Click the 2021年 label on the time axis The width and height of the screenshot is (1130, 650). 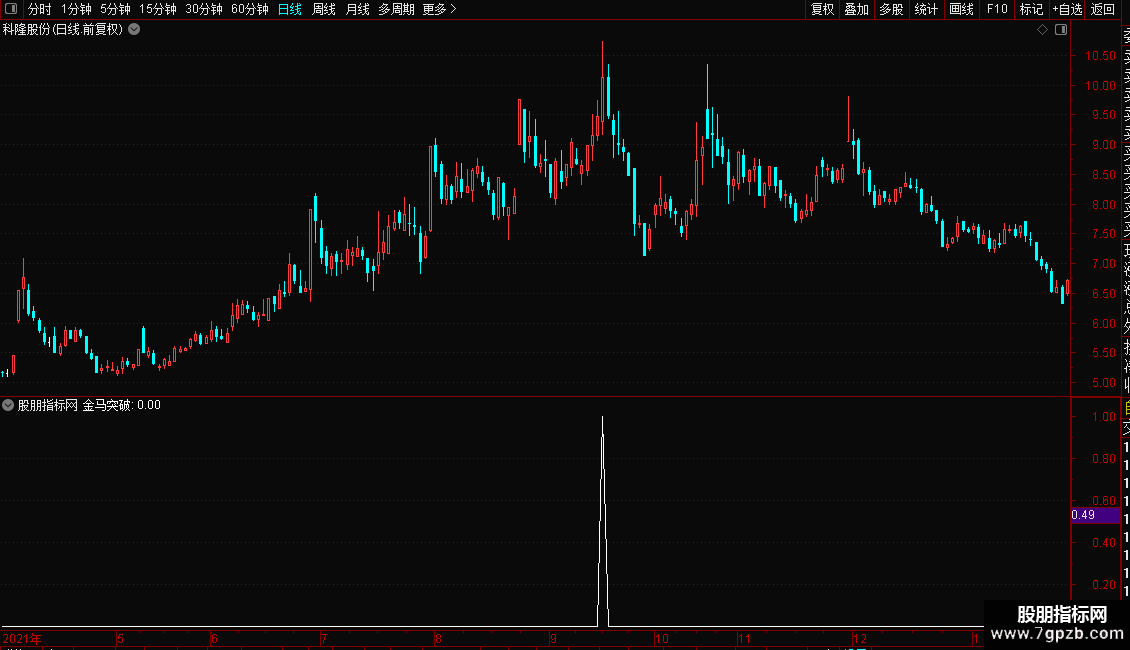point(22,638)
